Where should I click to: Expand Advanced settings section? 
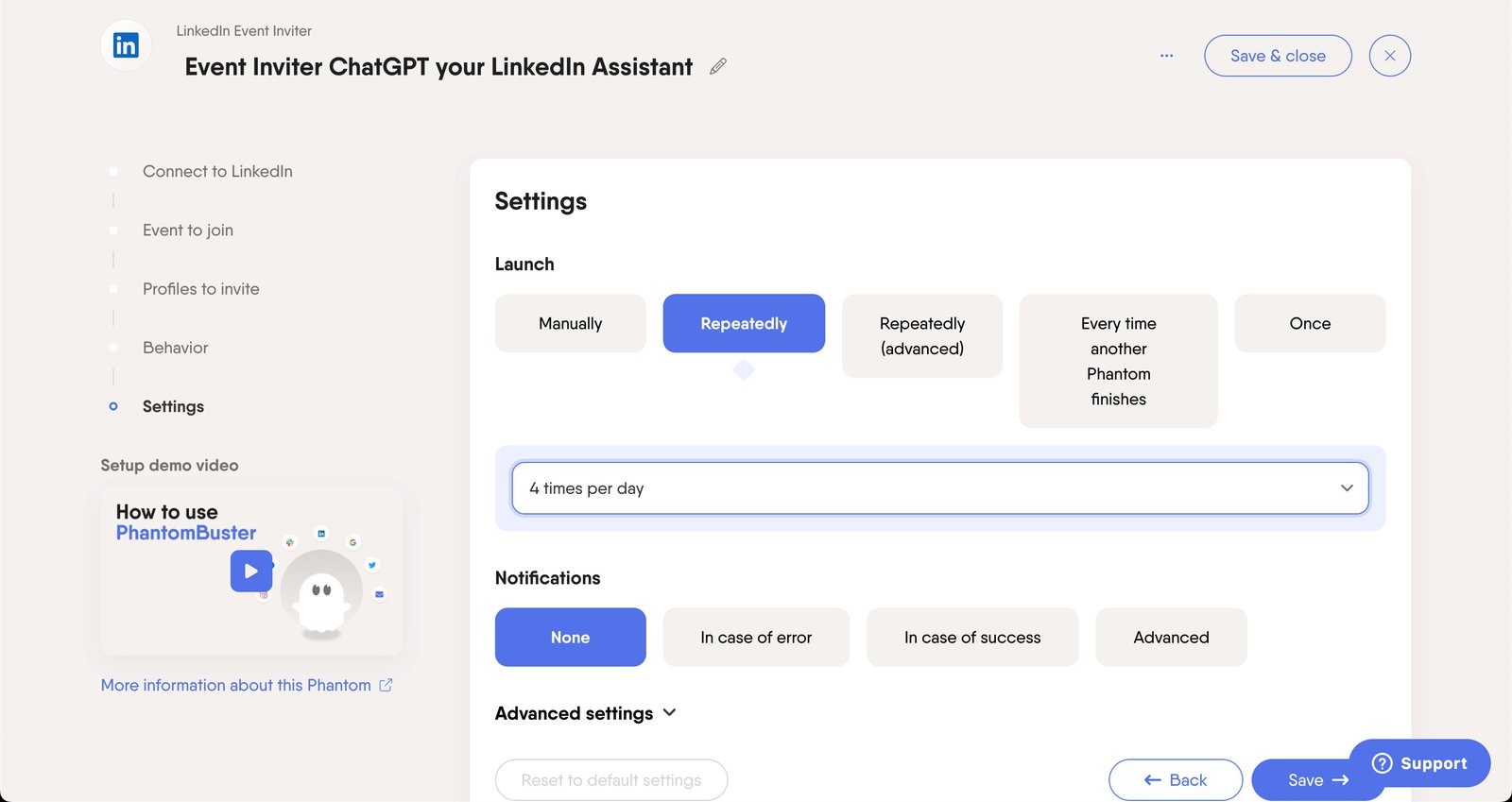point(586,713)
